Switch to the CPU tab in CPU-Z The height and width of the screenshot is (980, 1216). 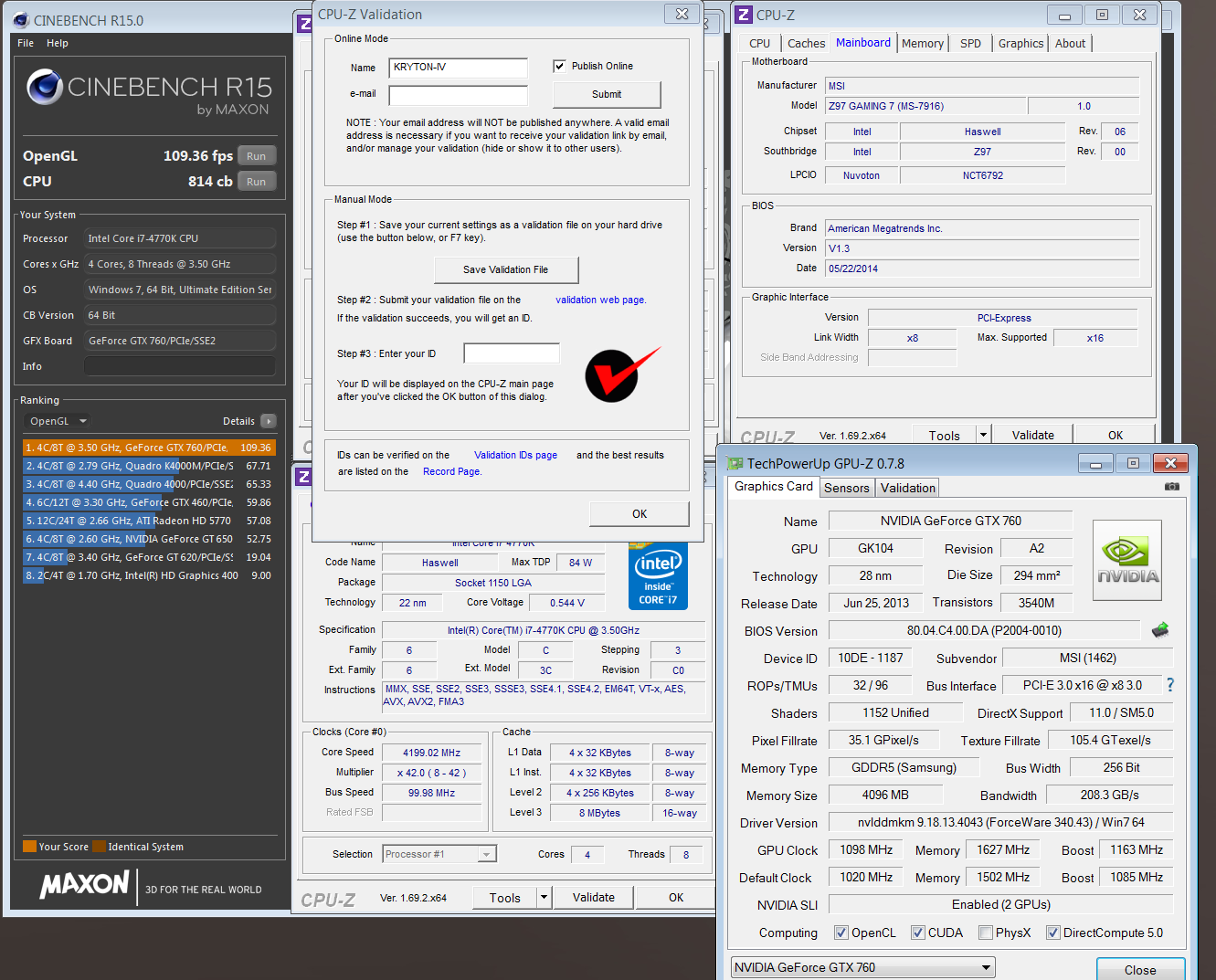(759, 43)
